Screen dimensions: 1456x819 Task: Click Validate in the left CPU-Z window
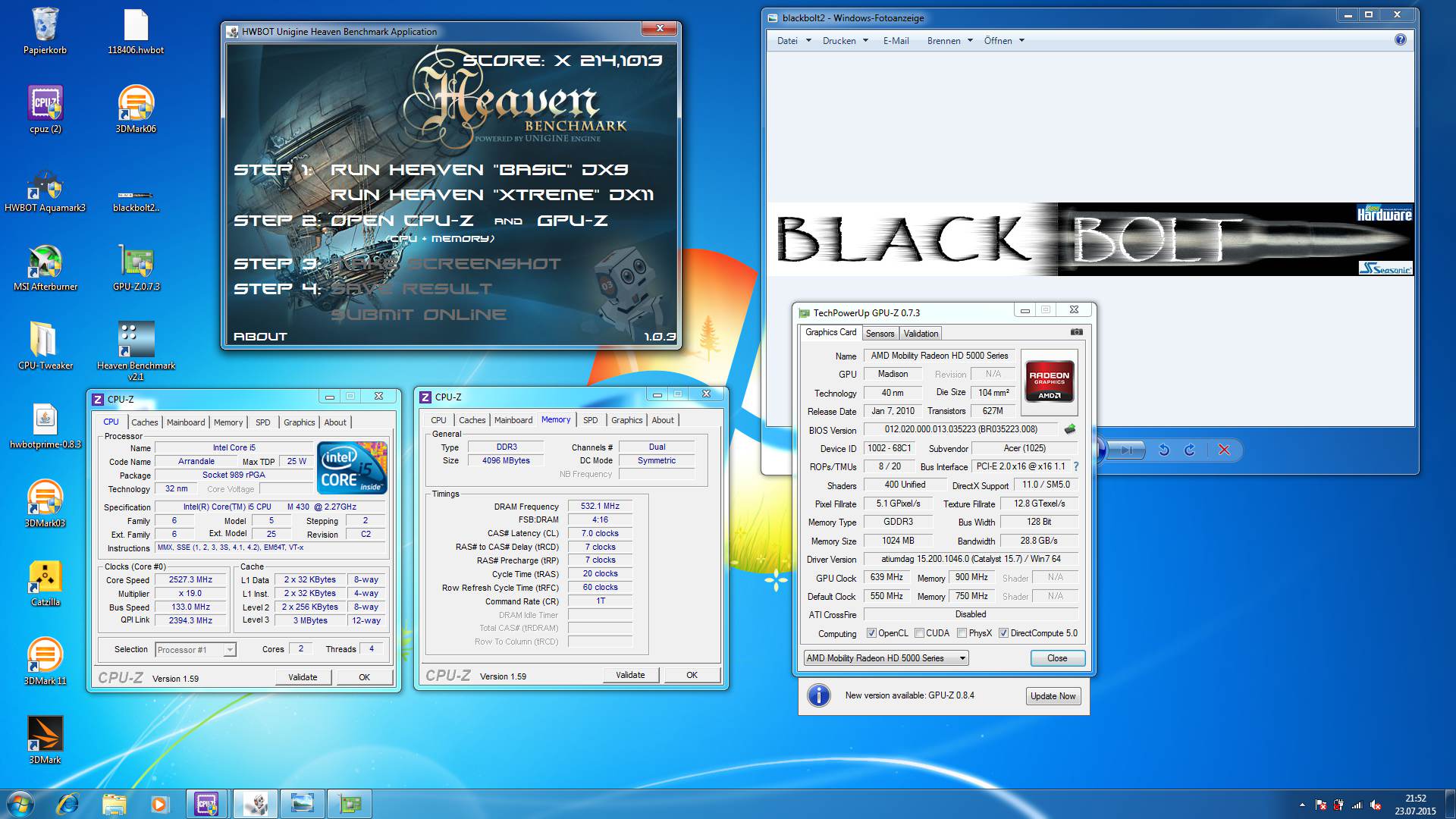303,677
